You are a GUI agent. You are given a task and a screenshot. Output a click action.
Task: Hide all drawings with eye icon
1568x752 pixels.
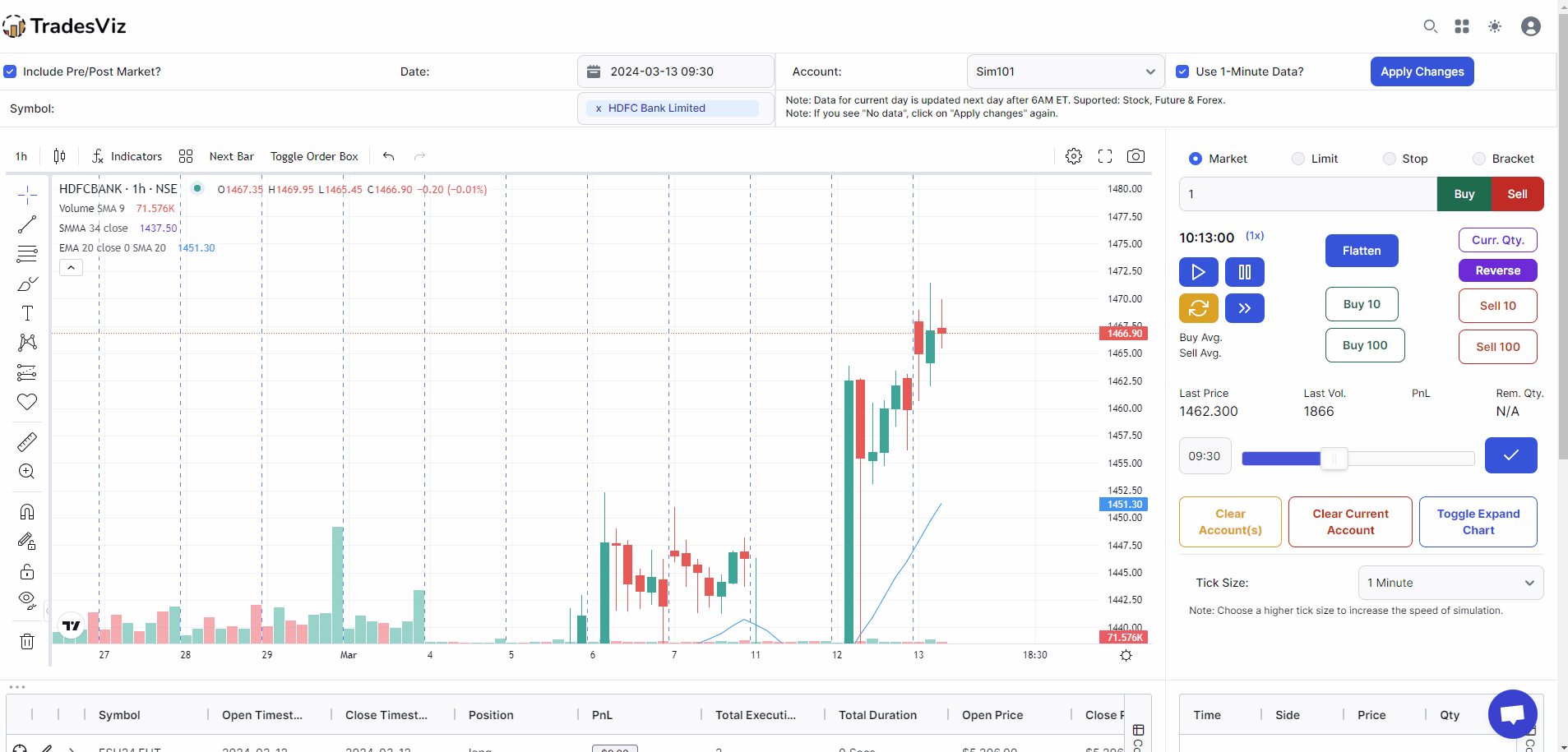(x=27, y=601)
